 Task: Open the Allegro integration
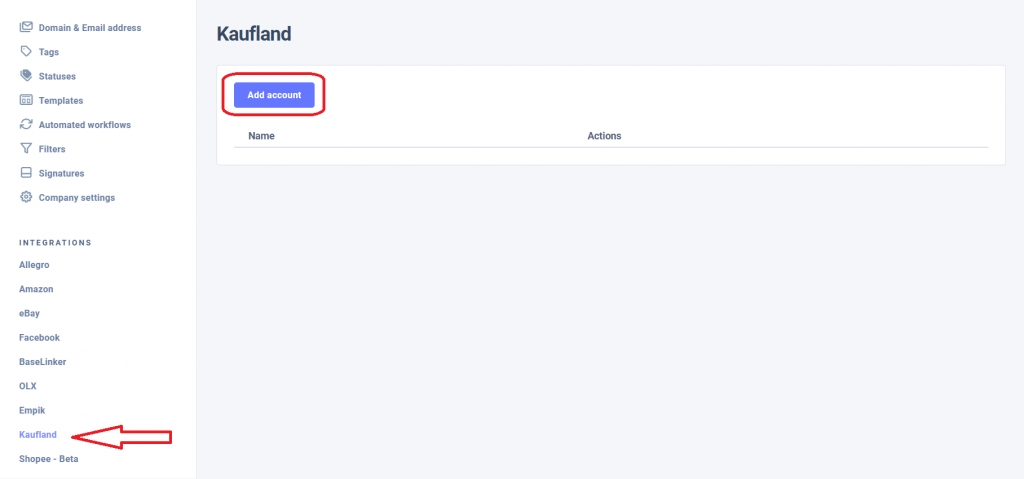click(34, 265)
